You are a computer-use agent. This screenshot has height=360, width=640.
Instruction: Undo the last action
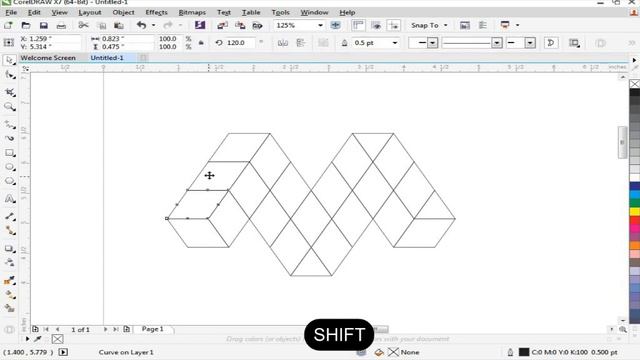(141, 25)
